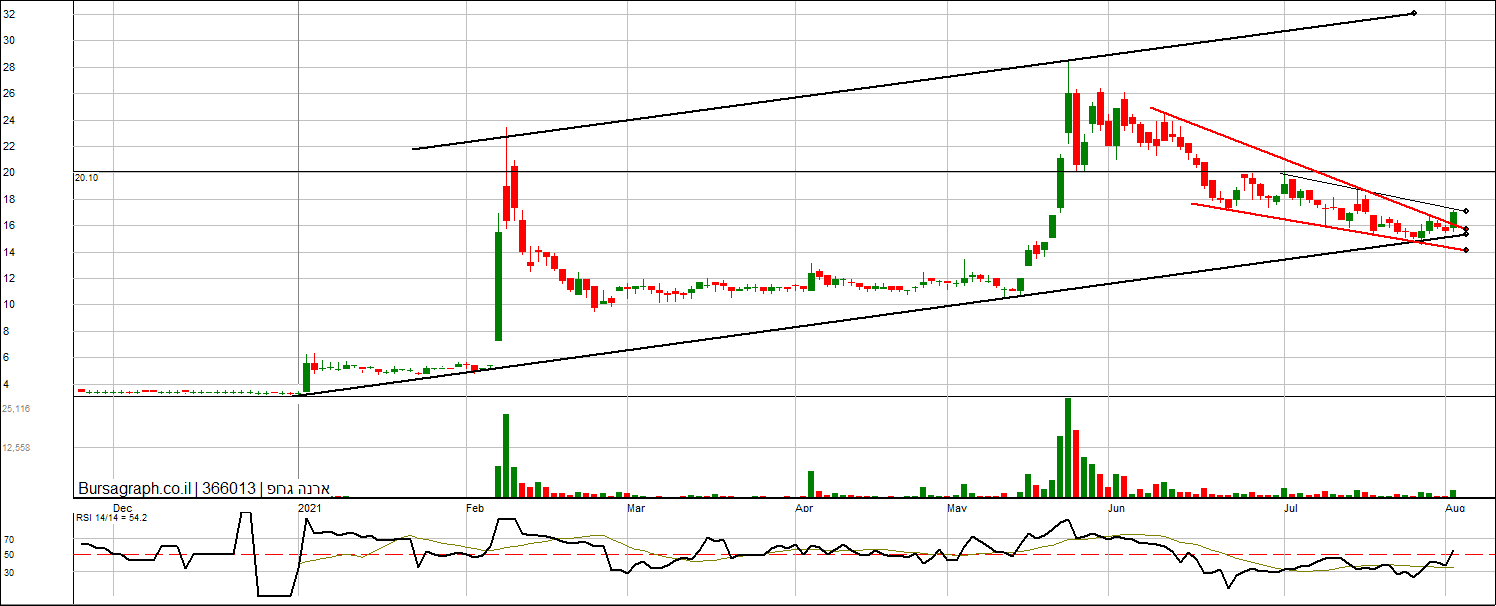Click the 18 price label on the y-axis
This screenshot has height=606, width=1496.
(x=8, y=200)
